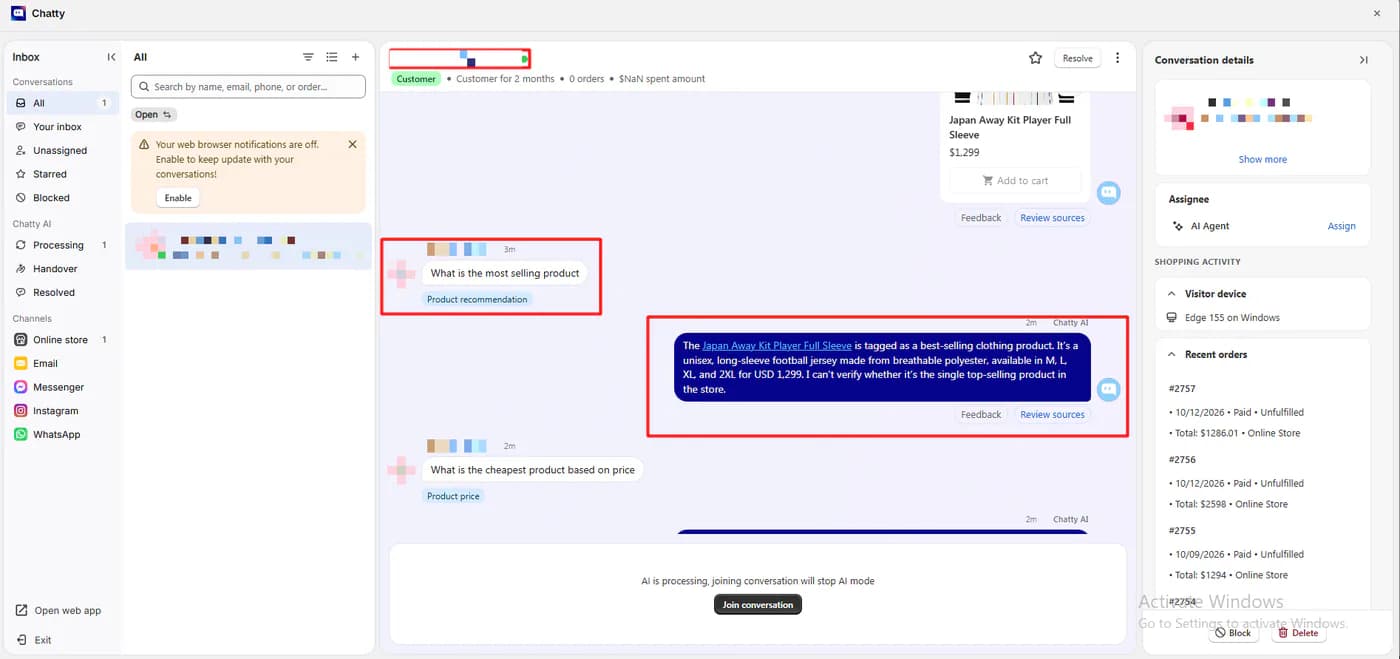Show Unassigned conversations
This screenshot has height=659, width=1400.
point(62,150)
